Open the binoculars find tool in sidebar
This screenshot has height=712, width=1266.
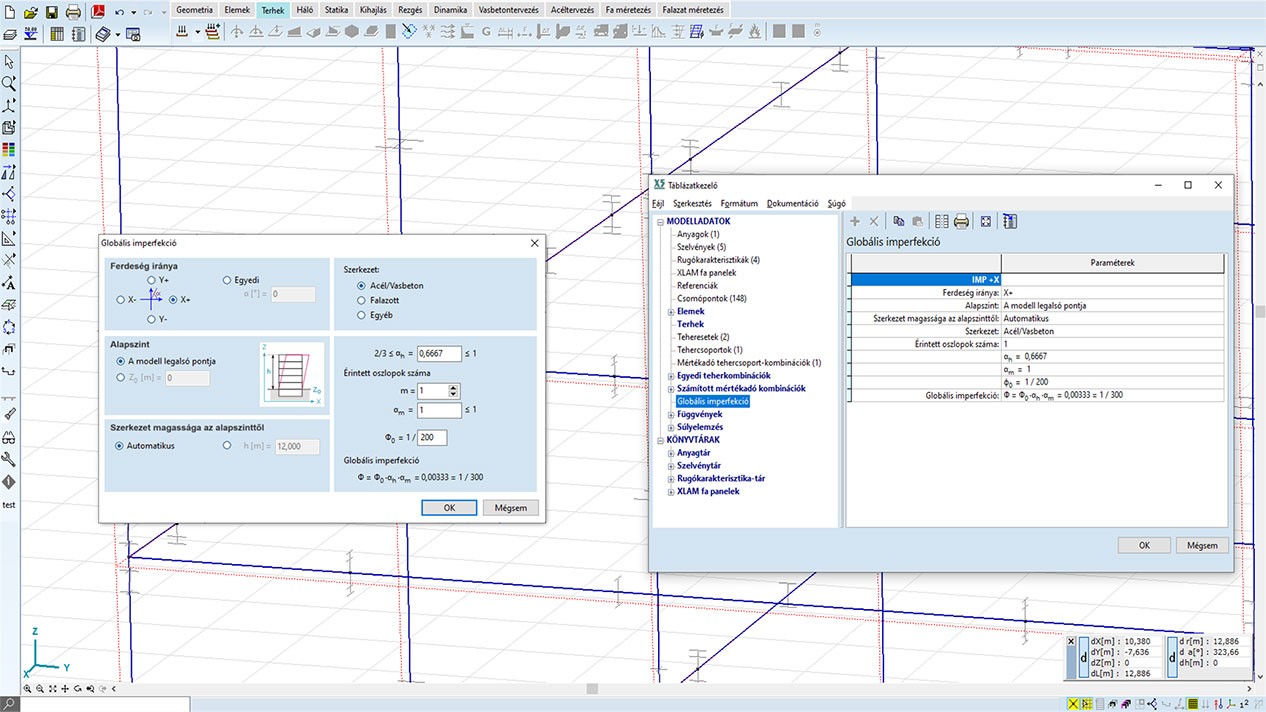(x=9, y=437)
